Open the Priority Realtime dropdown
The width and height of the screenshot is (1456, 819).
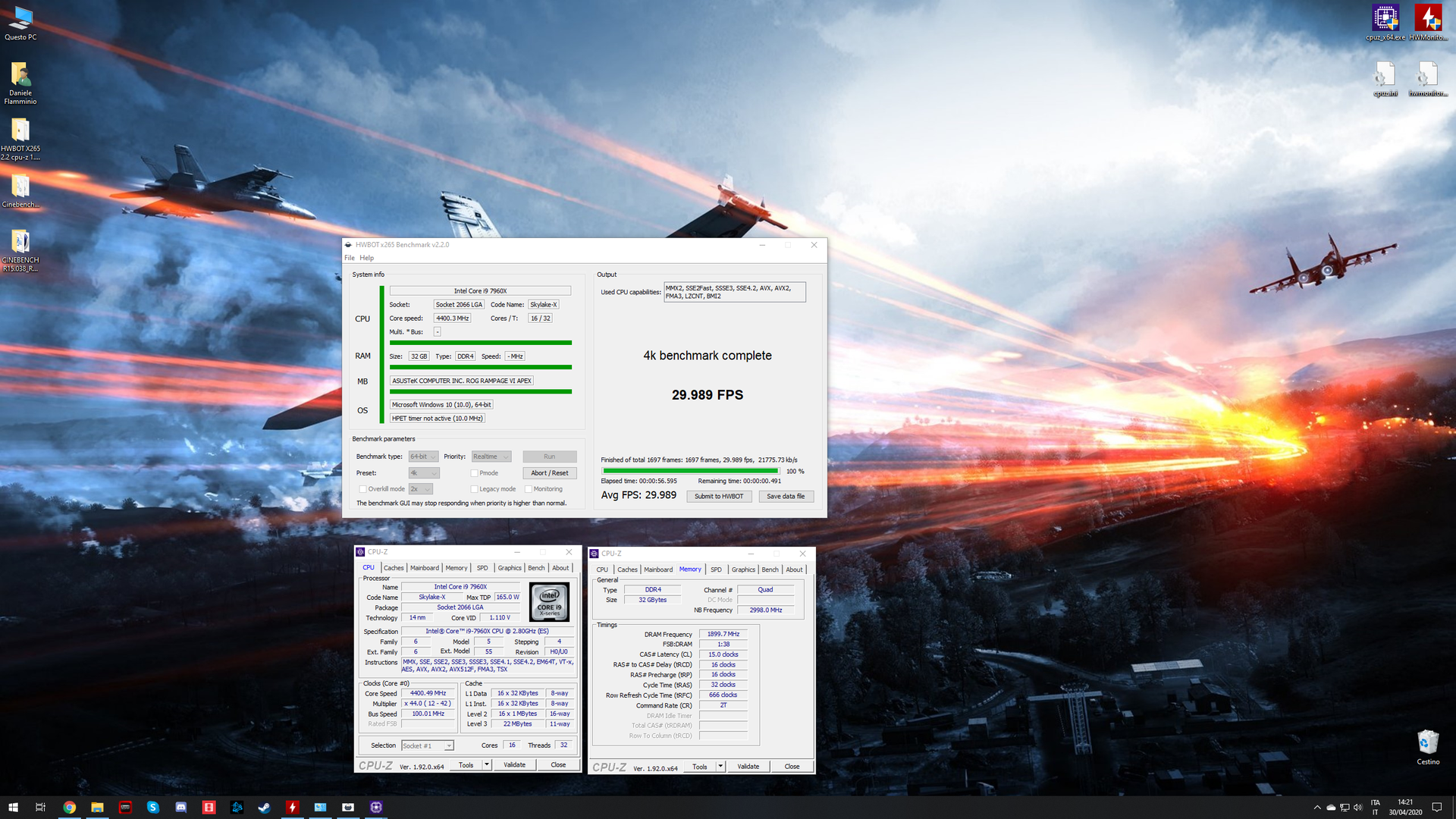tap(491, 457)
